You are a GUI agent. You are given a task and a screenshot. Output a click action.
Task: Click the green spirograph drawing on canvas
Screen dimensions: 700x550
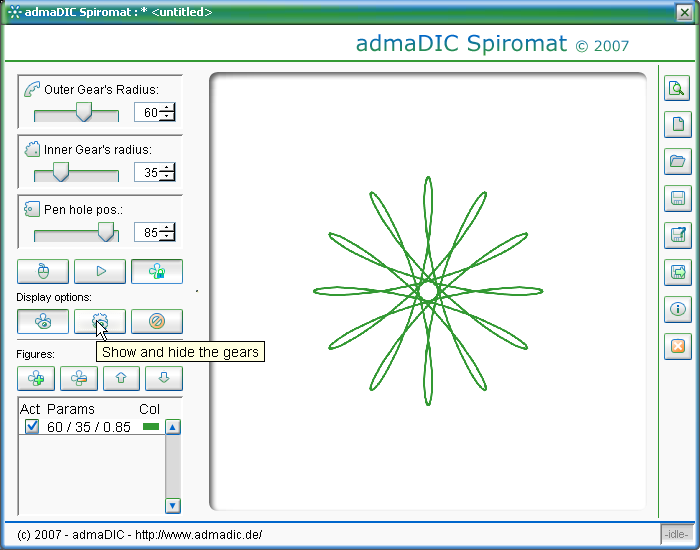tap(428, 291)
